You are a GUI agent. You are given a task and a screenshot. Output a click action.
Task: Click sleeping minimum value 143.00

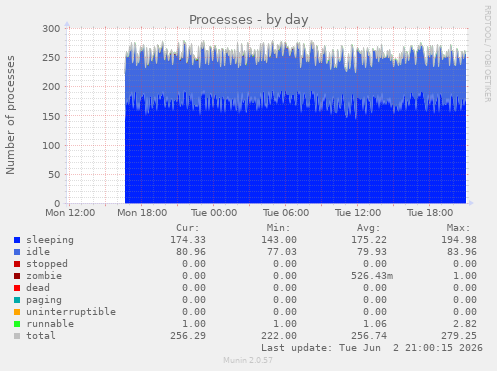tap(279, 240)
